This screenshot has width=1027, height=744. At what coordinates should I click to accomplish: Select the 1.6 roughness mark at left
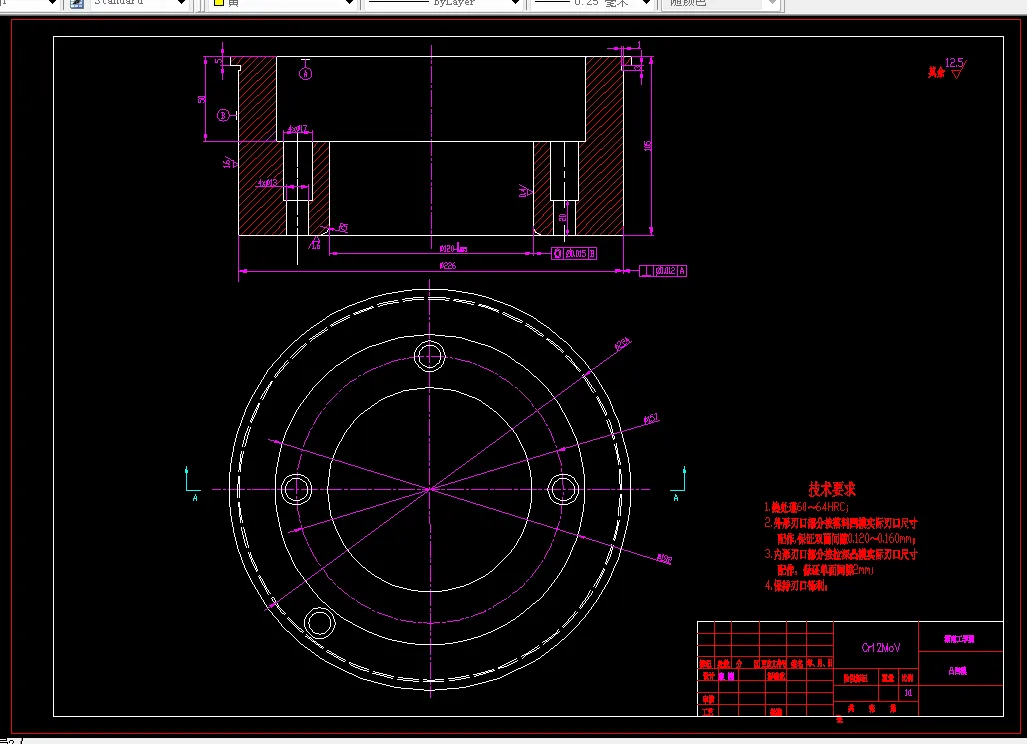tap(229, 162)
